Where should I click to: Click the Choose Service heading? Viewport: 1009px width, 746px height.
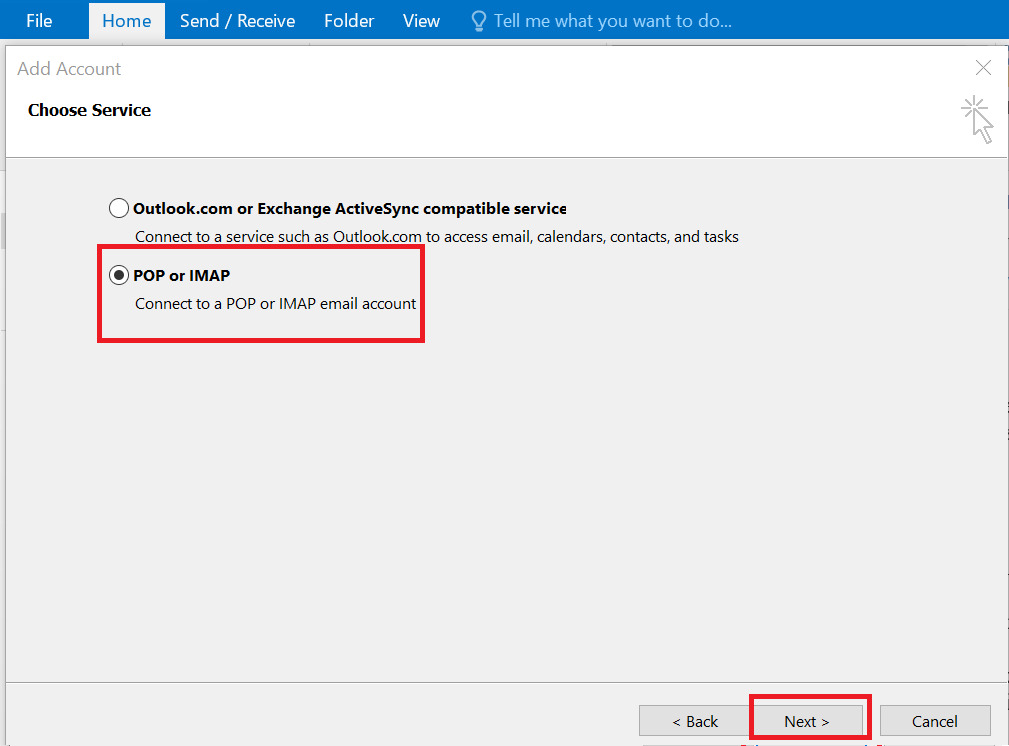click(x=89, y=110)
